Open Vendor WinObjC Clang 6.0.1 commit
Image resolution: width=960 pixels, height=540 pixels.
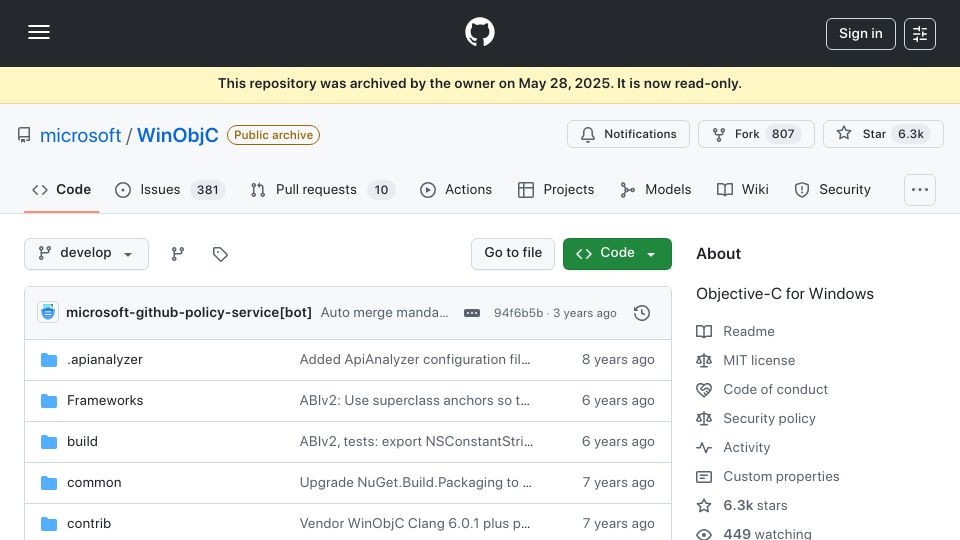pyautogui.click(x=414, y=523)
